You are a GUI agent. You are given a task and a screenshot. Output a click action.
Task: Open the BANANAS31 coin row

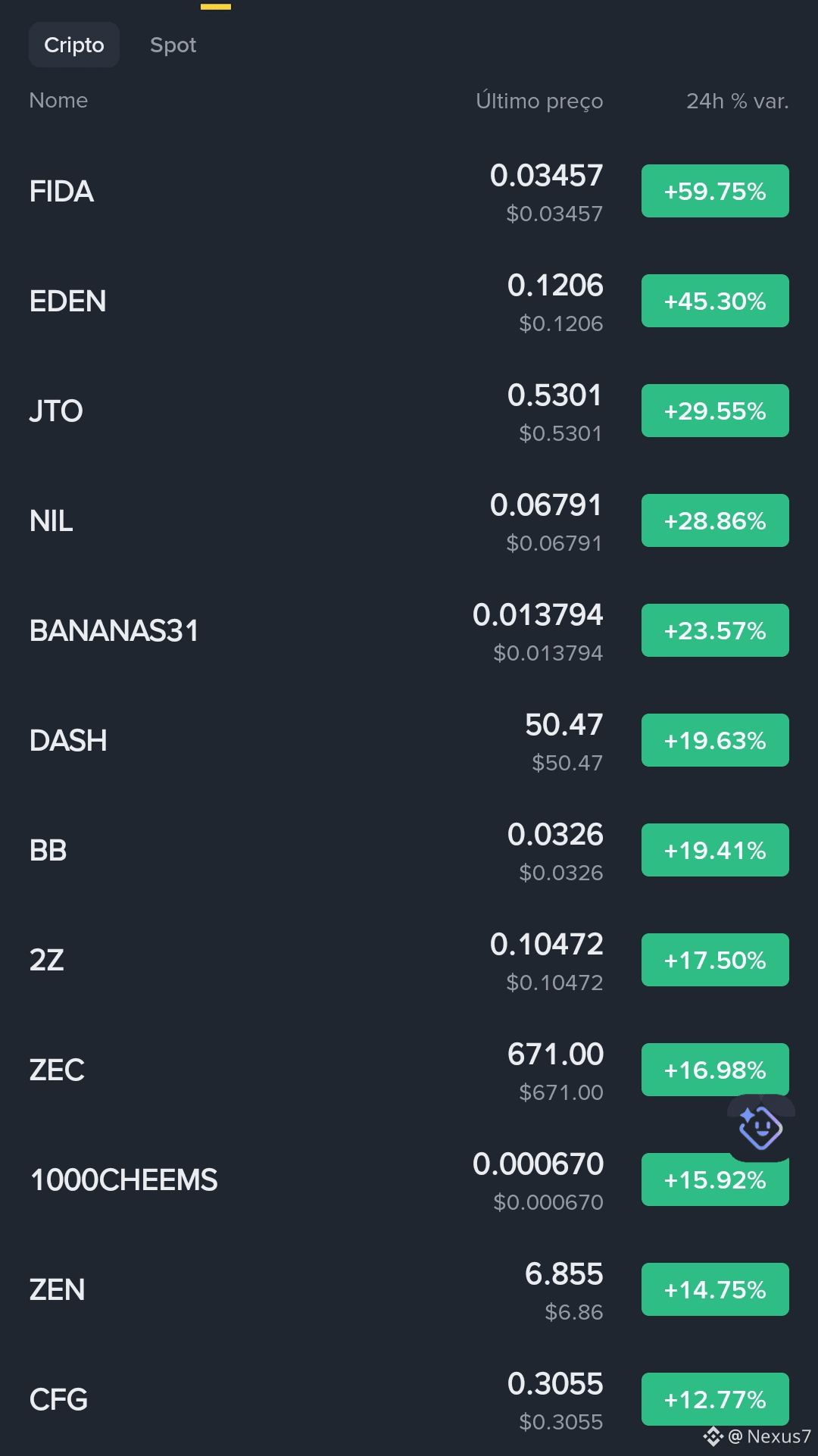pyautogui.click(x=409, y=630)
